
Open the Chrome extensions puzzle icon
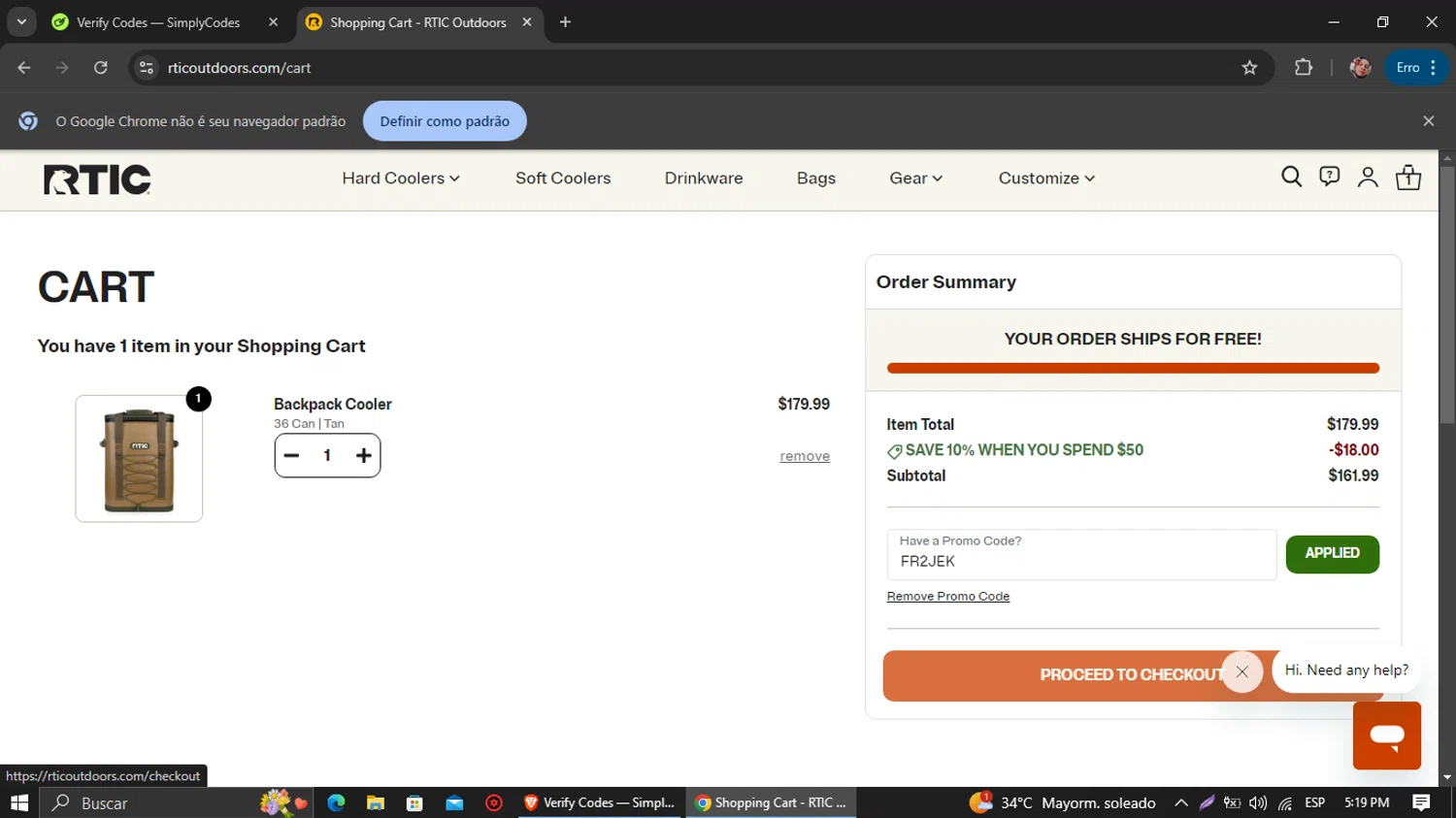tap(1304, 68)
